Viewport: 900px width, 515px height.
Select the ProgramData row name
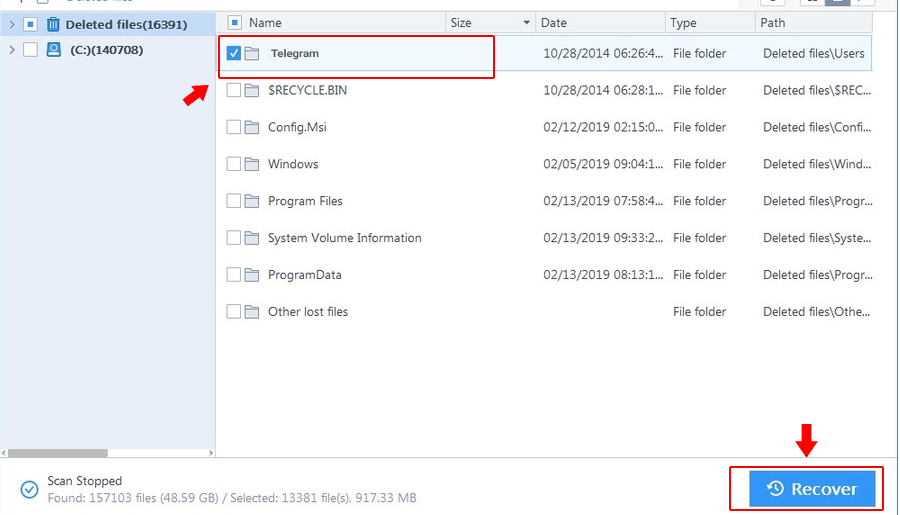[304, 274]
